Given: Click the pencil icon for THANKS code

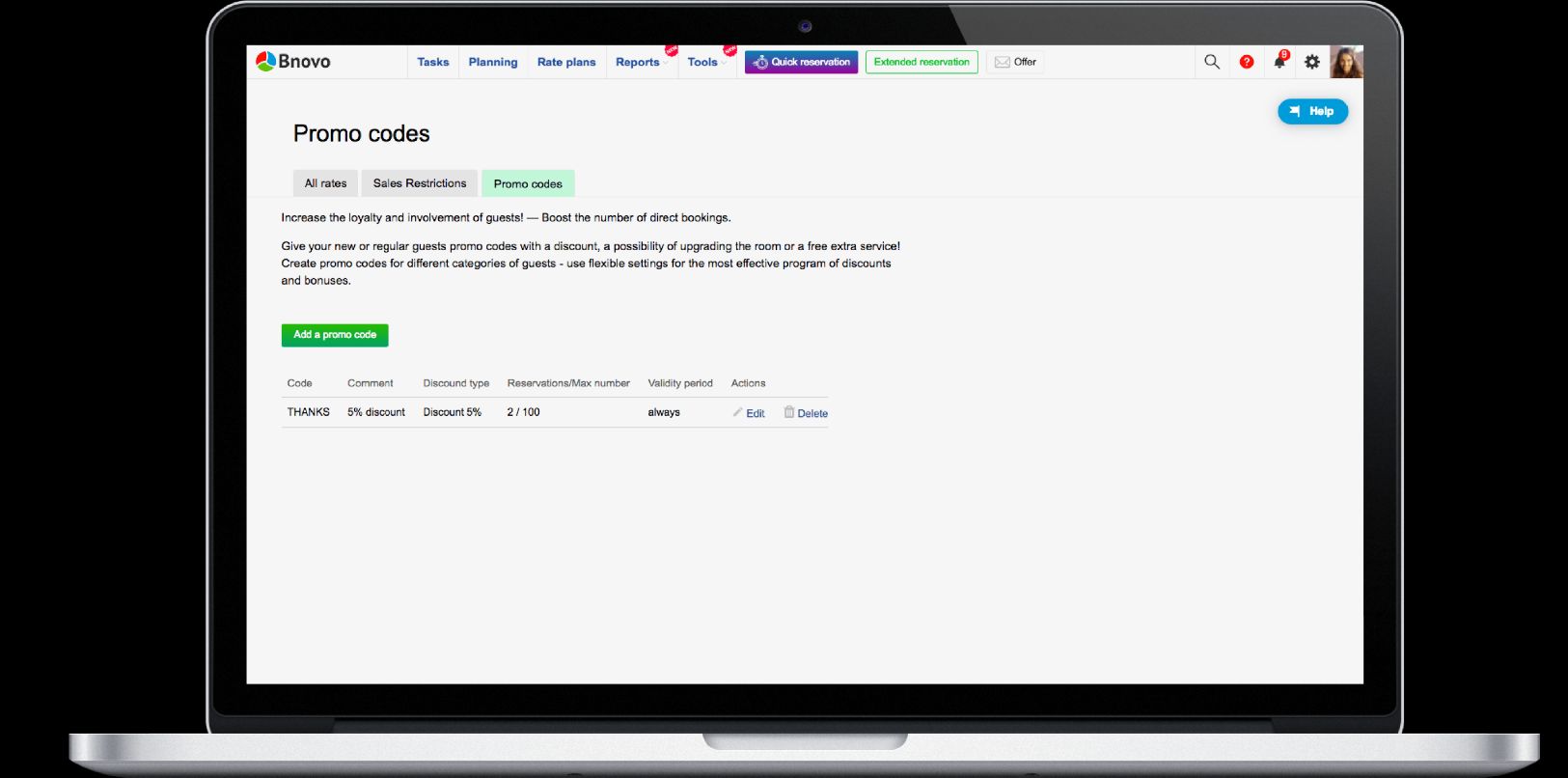Looking at the screenshot, I should point(737,412).
